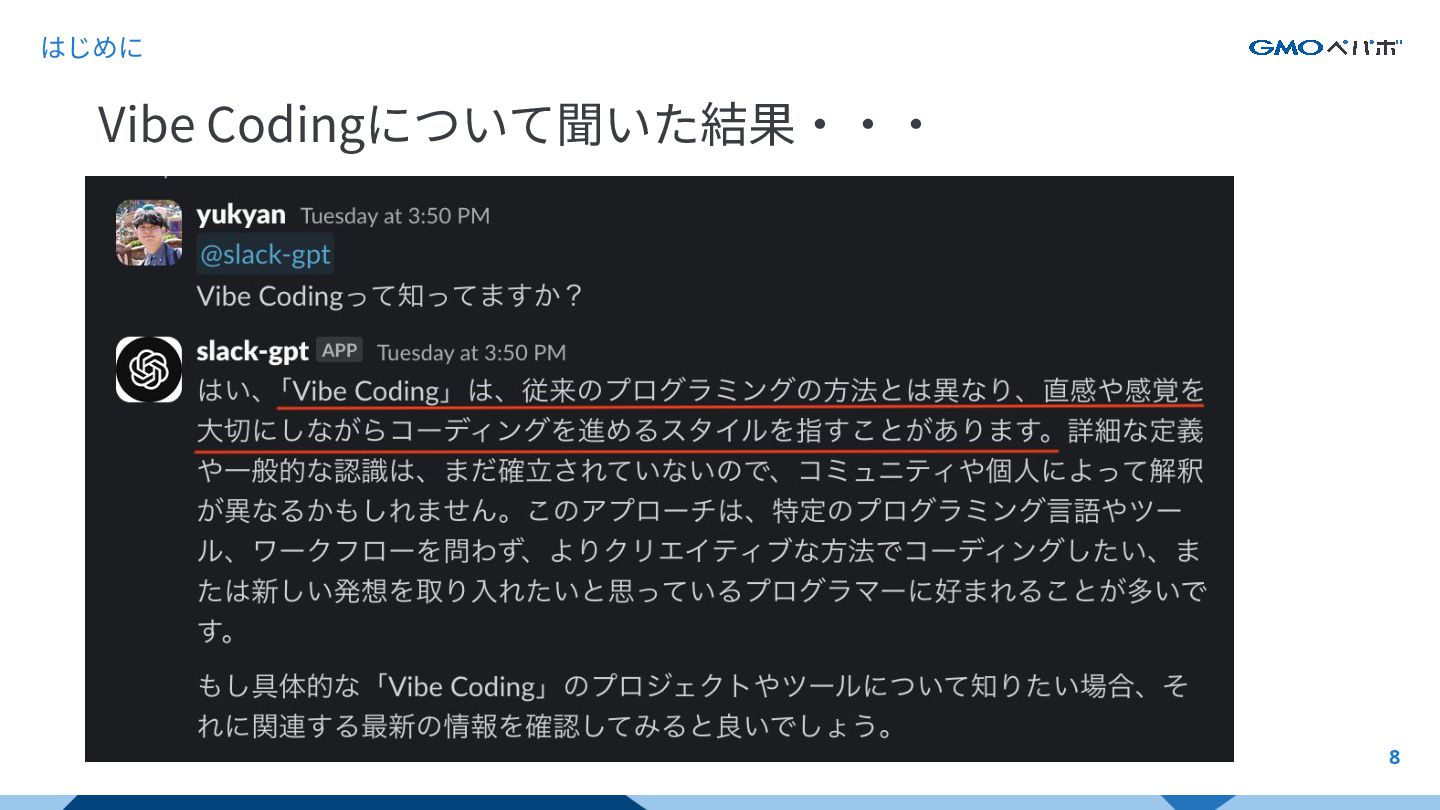Click the slide page number 8

click(1395, 757)
